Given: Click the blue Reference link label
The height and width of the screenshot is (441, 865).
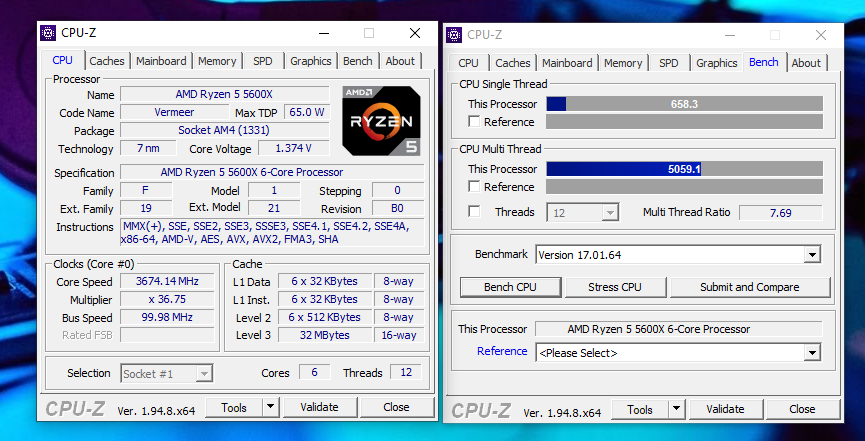Looking at the screenshot, I should click(502, 351).
